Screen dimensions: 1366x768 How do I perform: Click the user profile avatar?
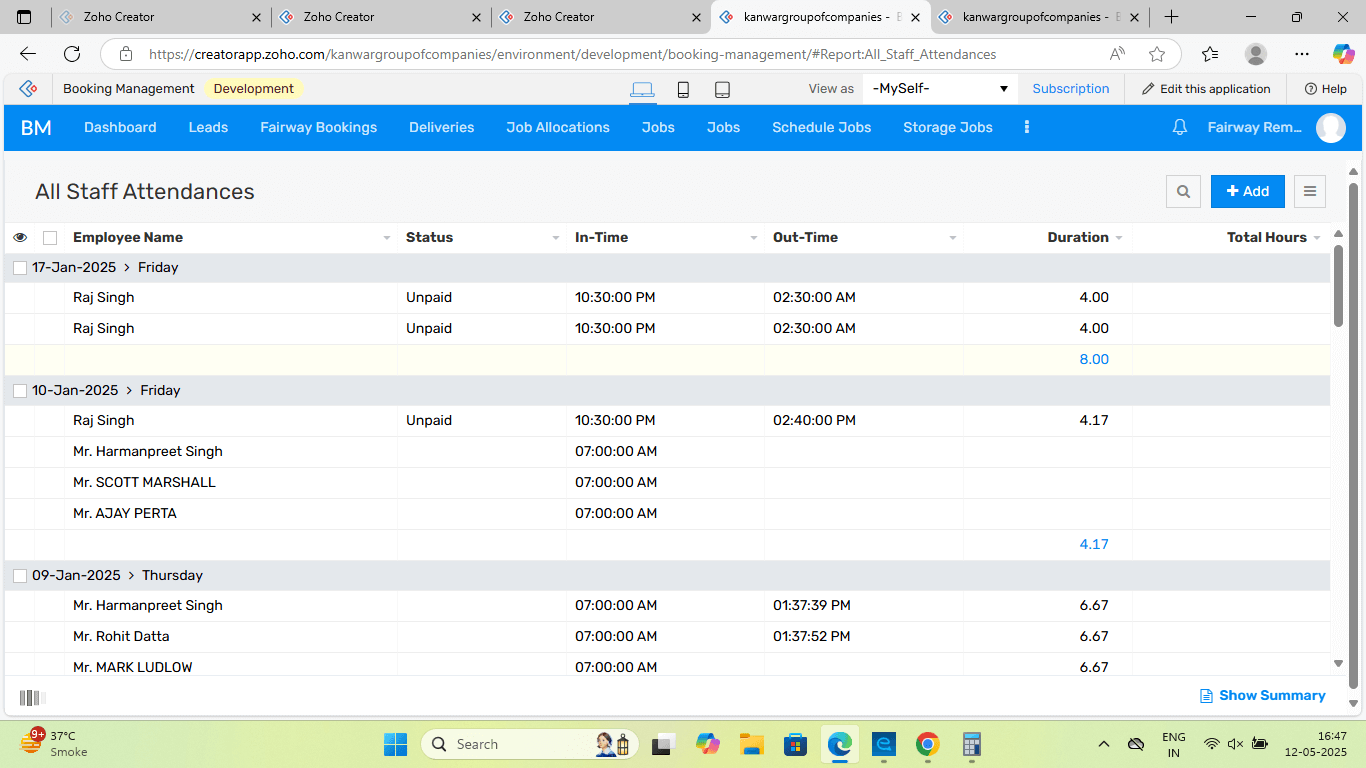1330,127
